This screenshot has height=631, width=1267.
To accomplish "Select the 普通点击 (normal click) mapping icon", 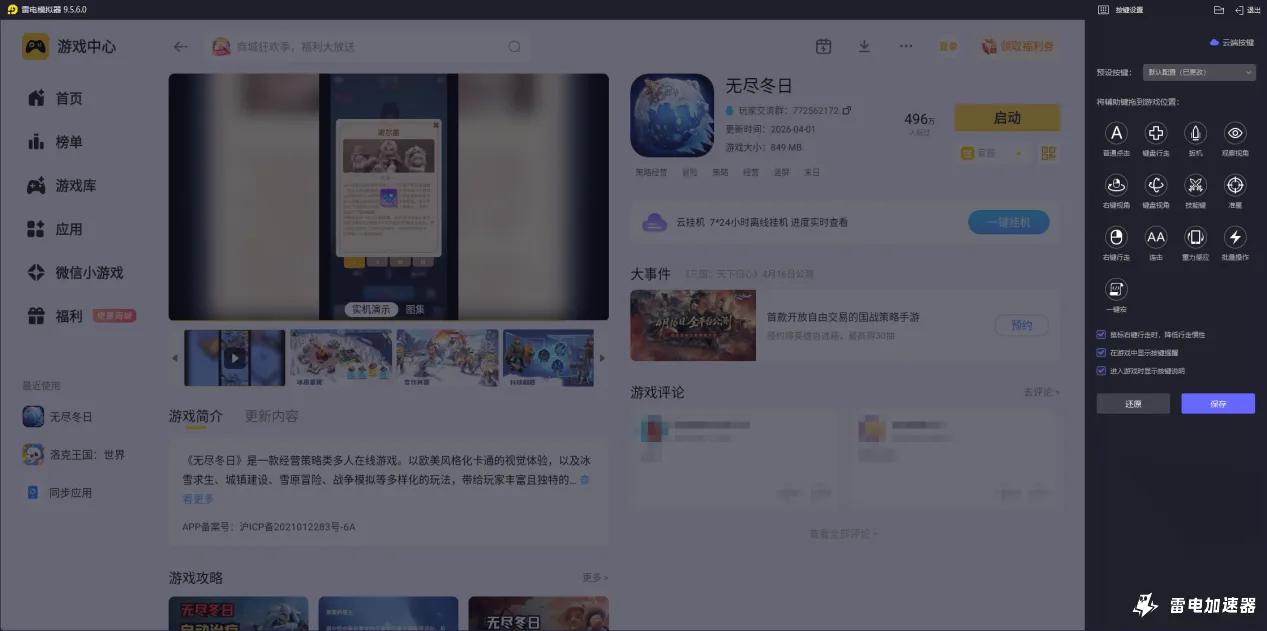I will pyautogui.click(x=1116, y=133).
